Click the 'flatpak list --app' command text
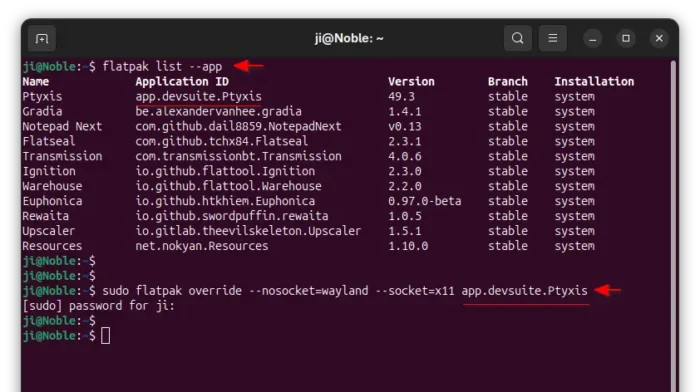 (x=162, y=67)
